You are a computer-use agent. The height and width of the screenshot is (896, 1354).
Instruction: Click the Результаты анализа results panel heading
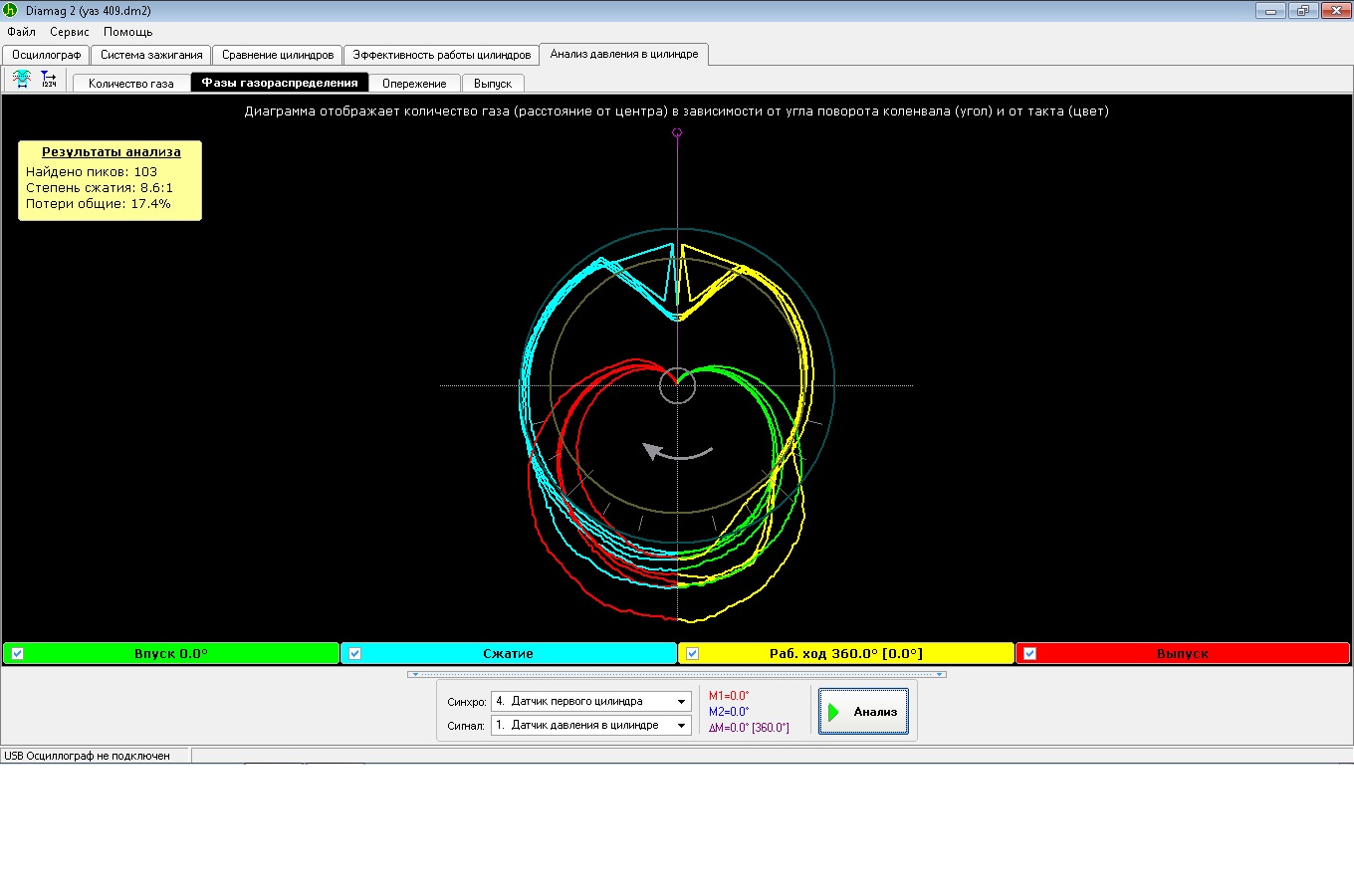click(112, 152)
